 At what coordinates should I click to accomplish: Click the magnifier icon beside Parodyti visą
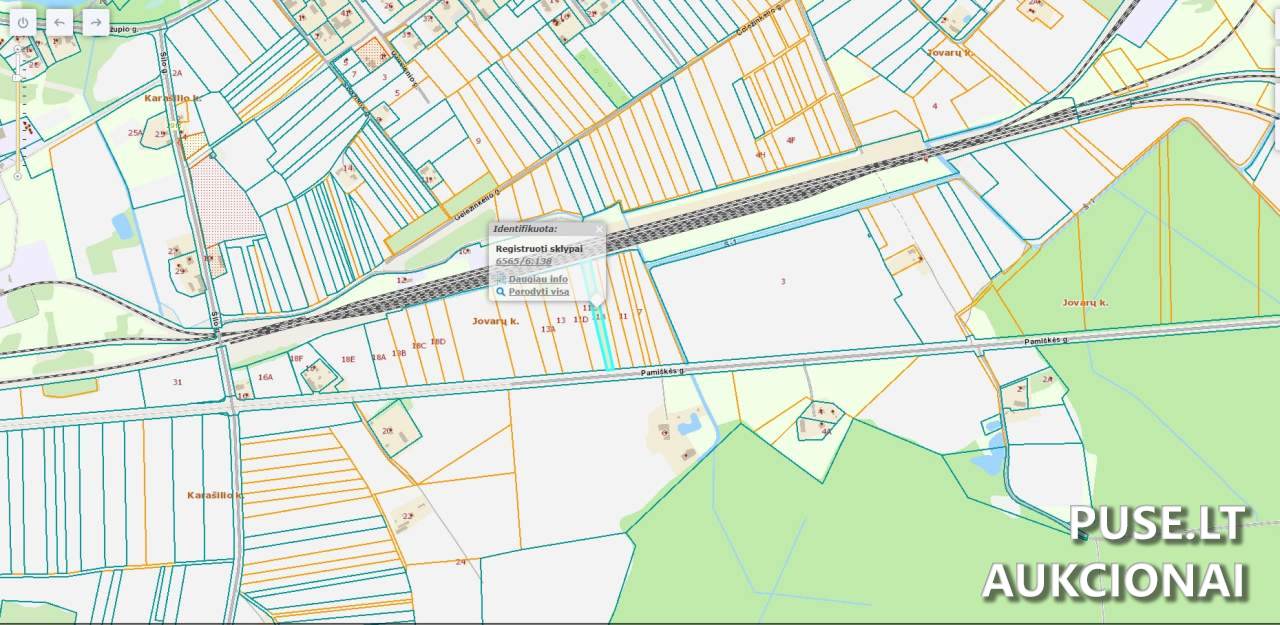[501, 292]
